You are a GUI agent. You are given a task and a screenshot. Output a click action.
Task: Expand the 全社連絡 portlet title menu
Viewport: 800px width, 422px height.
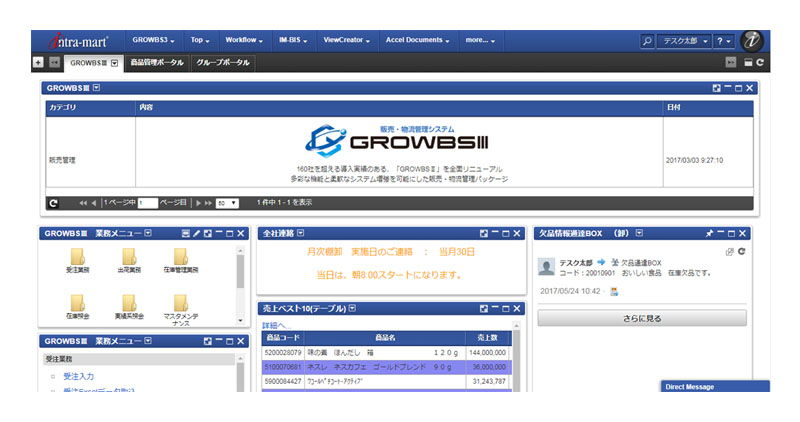301,233
